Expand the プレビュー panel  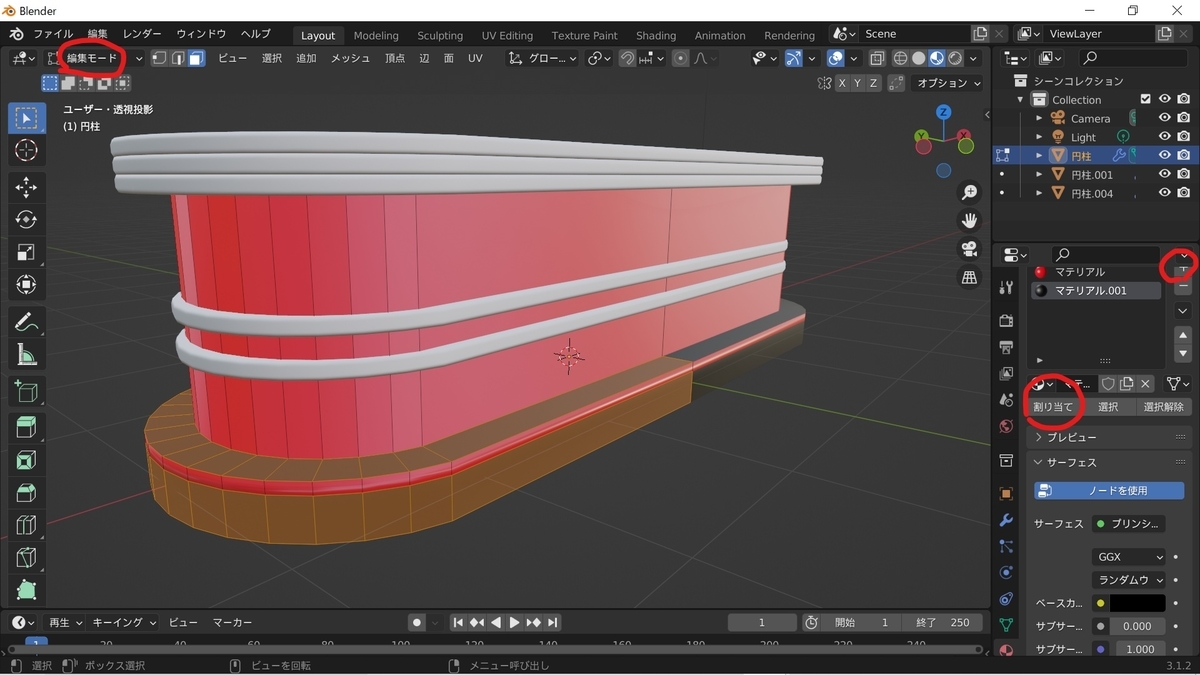click(1072, 437)
